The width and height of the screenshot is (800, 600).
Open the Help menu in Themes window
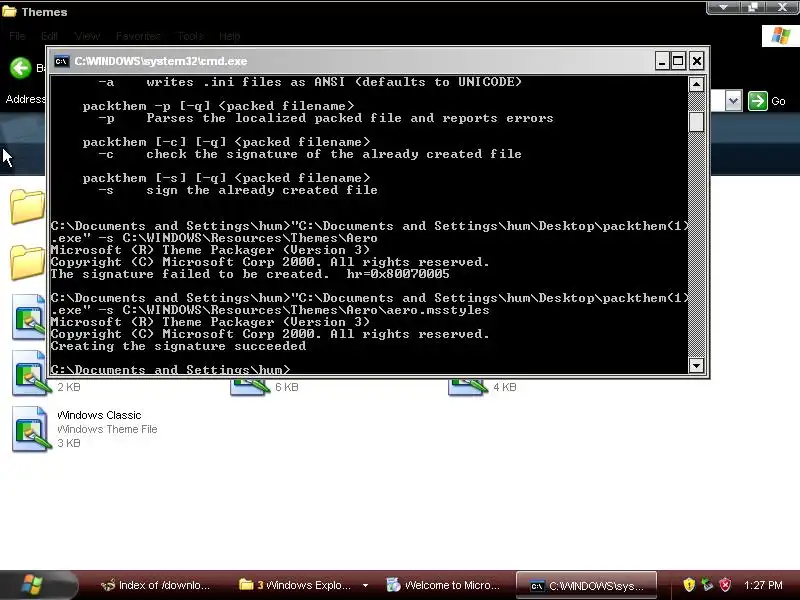(230, 36)
